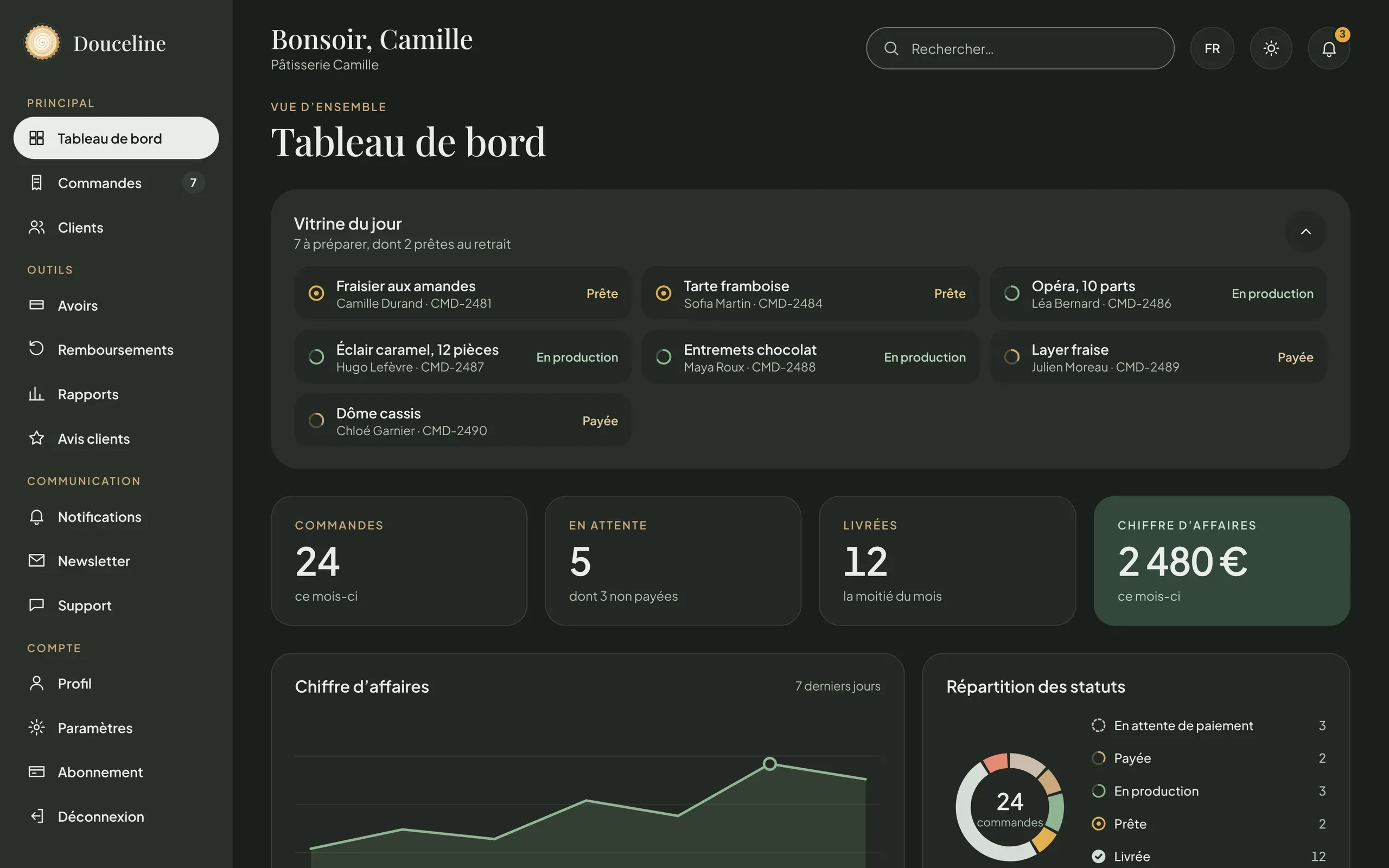Click the Paramètres gear icon

pyautogui.click(x=37, y=727)
